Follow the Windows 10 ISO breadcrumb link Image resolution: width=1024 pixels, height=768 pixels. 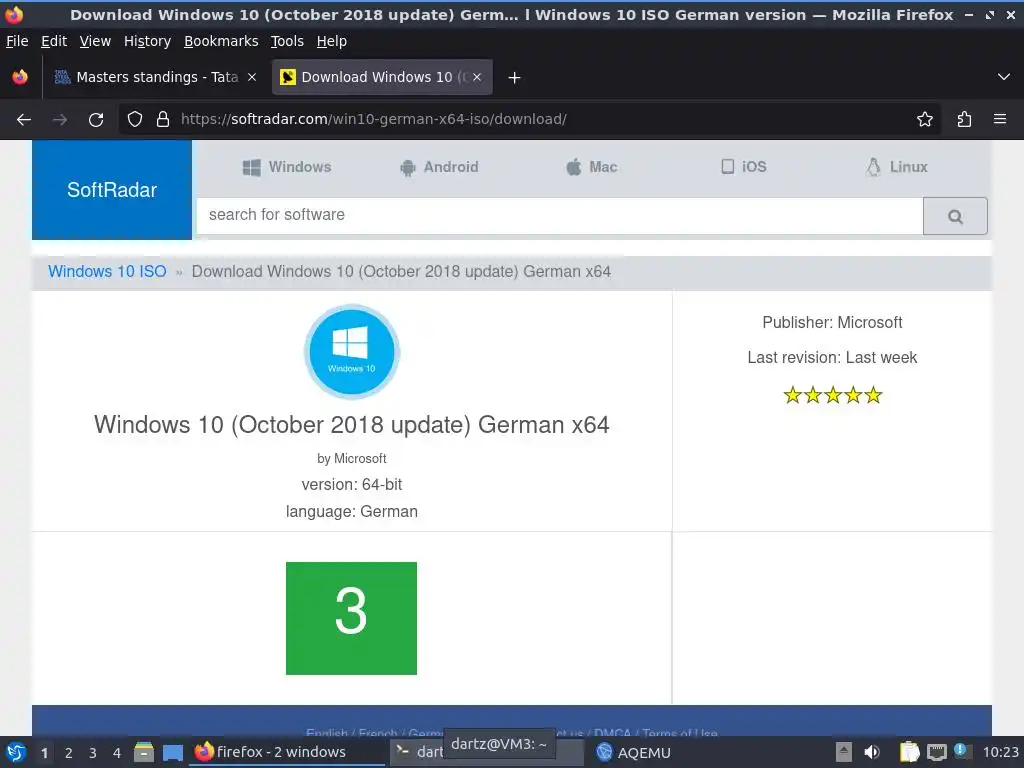[x=107, y=272]
